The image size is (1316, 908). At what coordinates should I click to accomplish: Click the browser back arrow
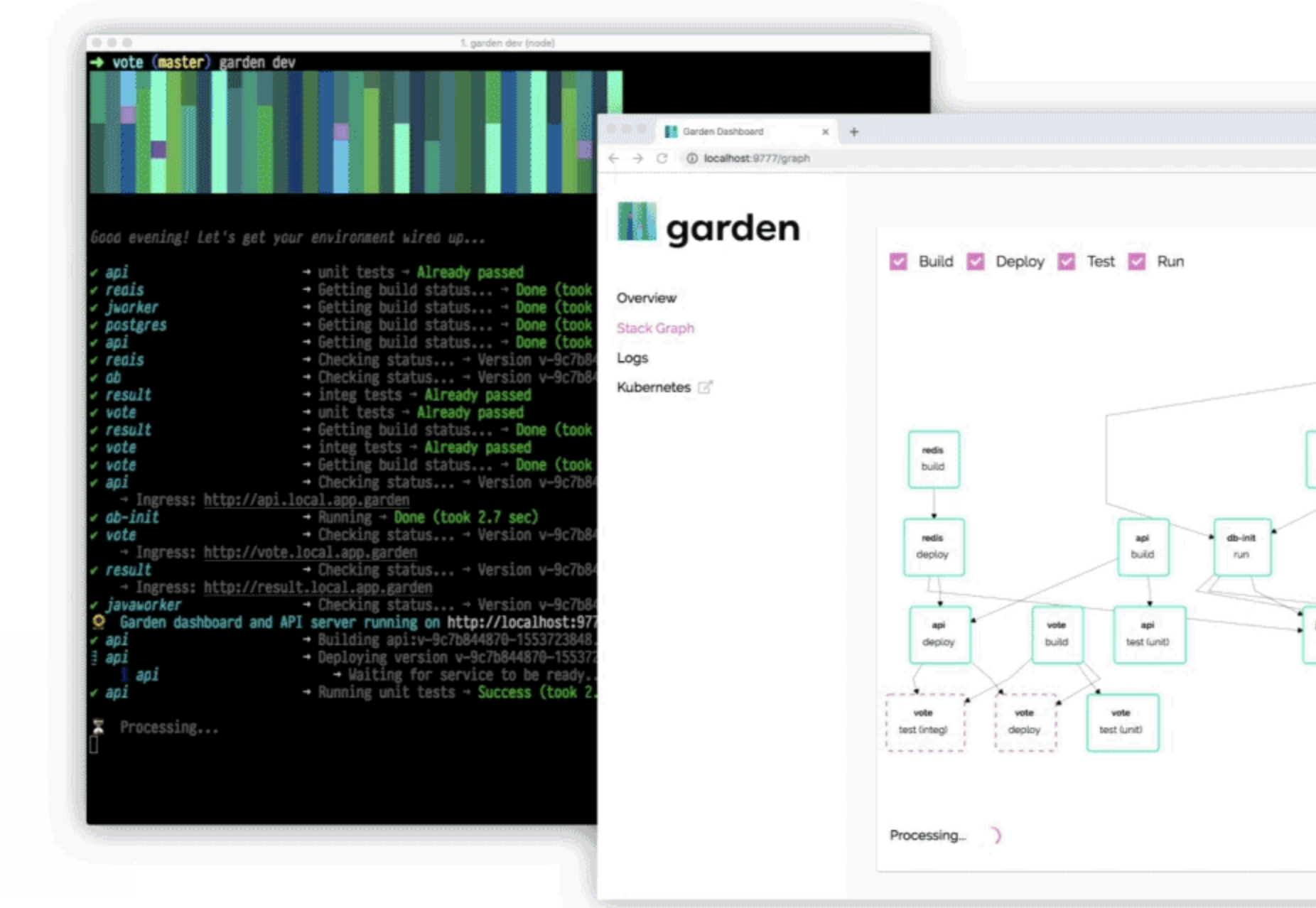[x=614, y=158]
